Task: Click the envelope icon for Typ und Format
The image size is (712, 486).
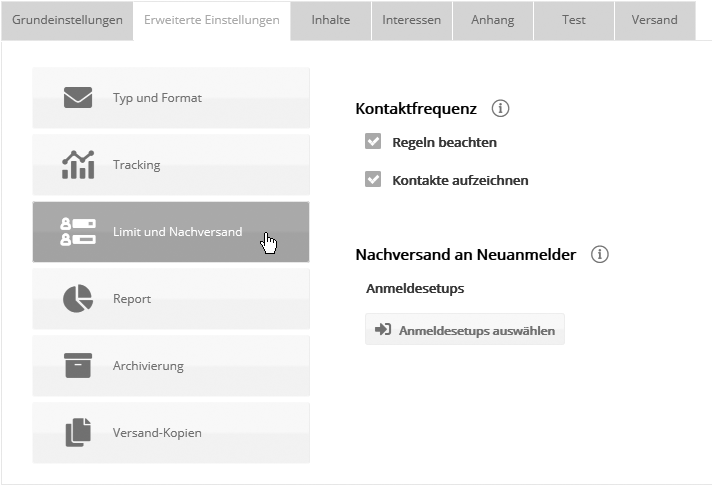Action: pos(77,98)
